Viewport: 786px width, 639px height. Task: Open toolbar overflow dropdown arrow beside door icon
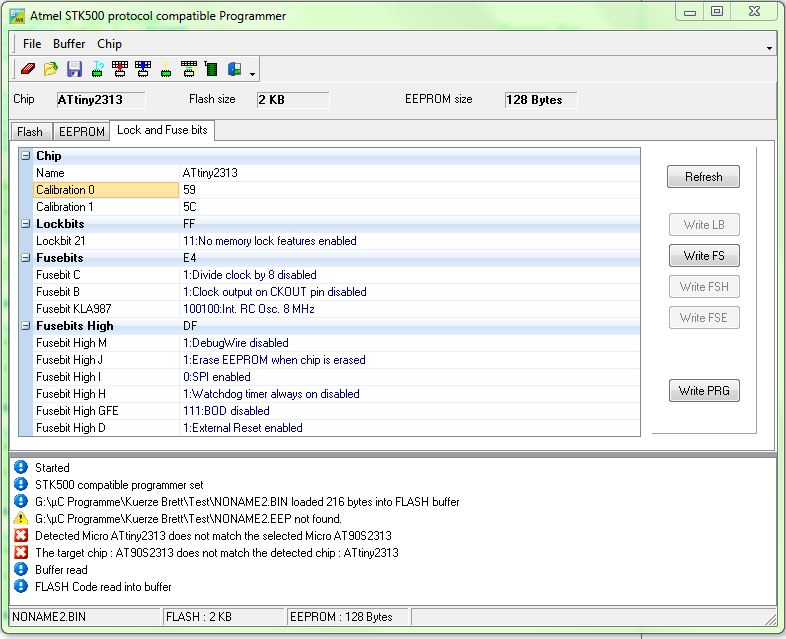253,74
